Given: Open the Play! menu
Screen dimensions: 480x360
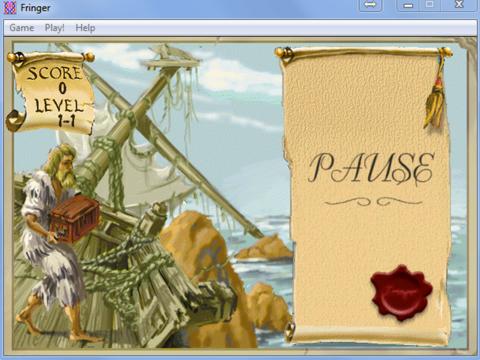Looking at the screenshot, I should [54, 28].
